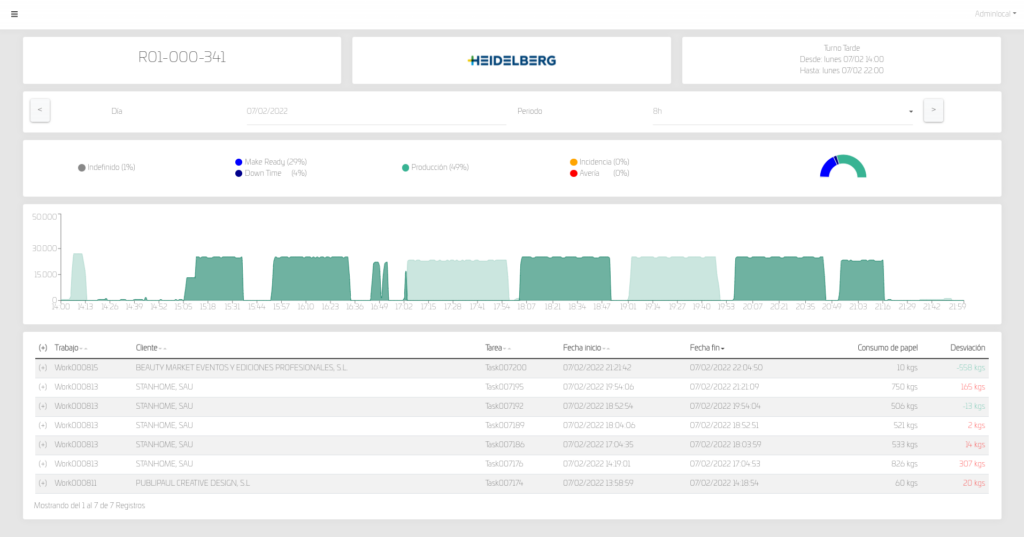Click the light production block near 17:28
The height and width of the screenshot is (537, 1024).
457,280
